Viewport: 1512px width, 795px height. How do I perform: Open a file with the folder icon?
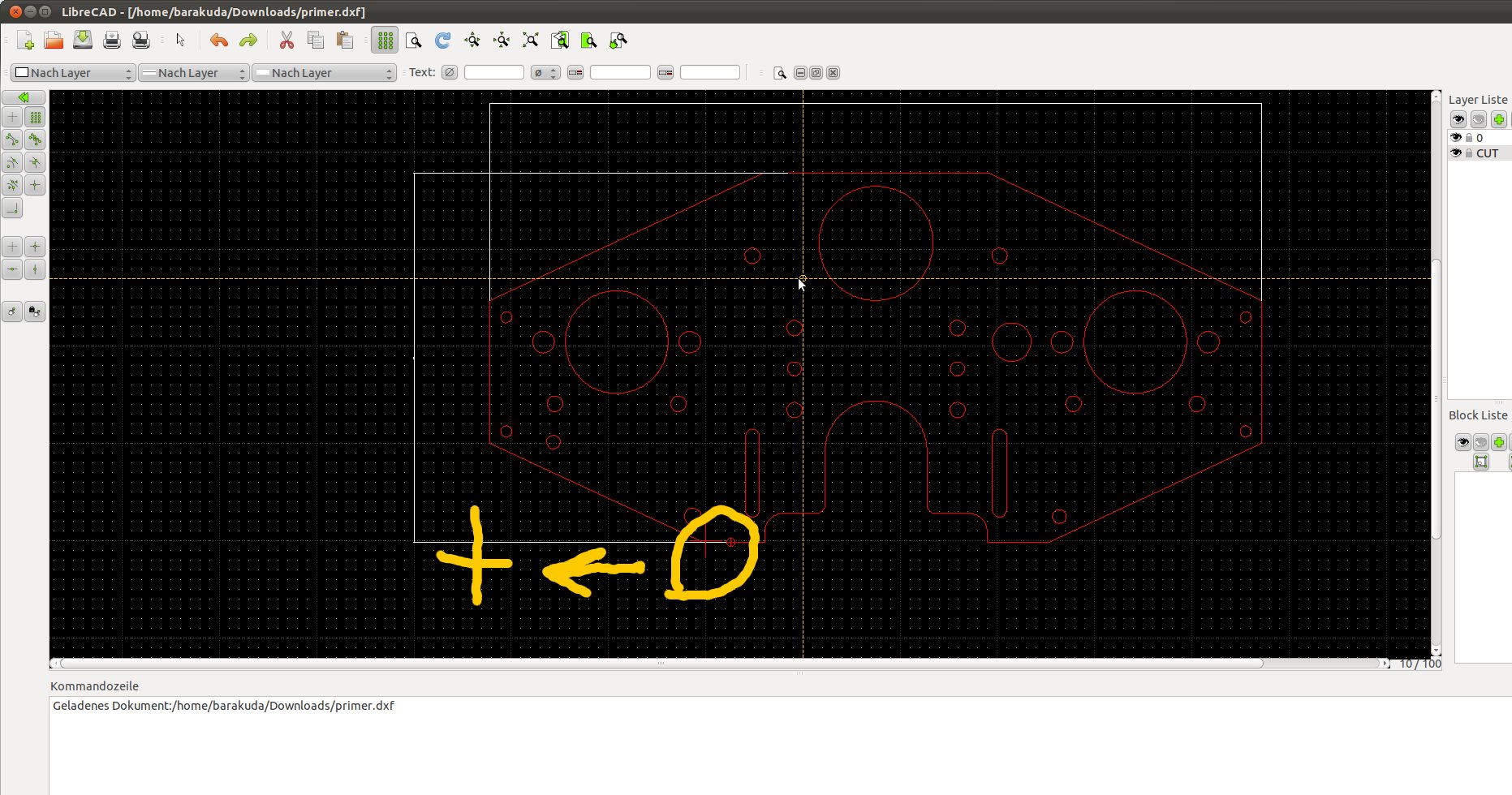coord(54,41)
